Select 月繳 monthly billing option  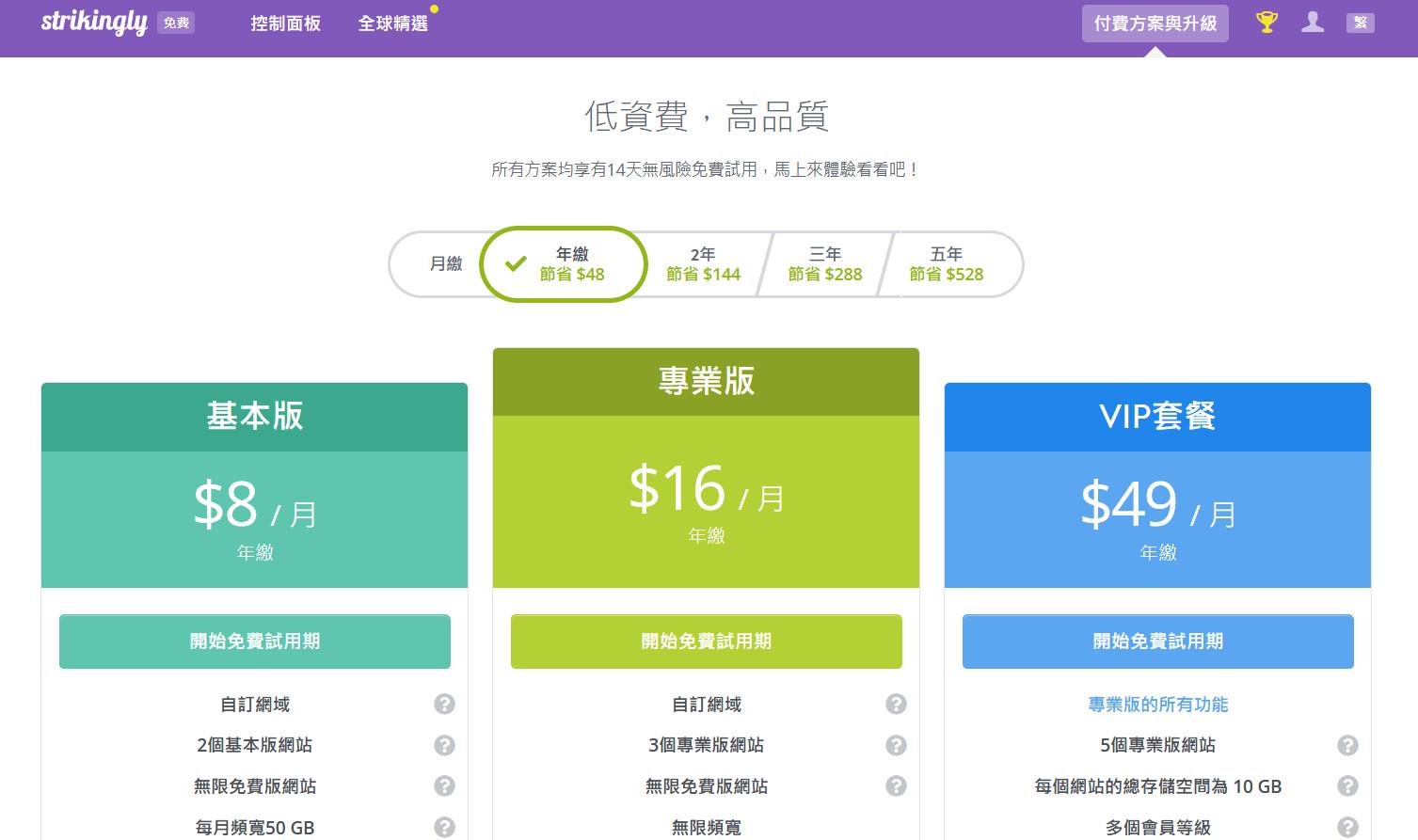445,264
